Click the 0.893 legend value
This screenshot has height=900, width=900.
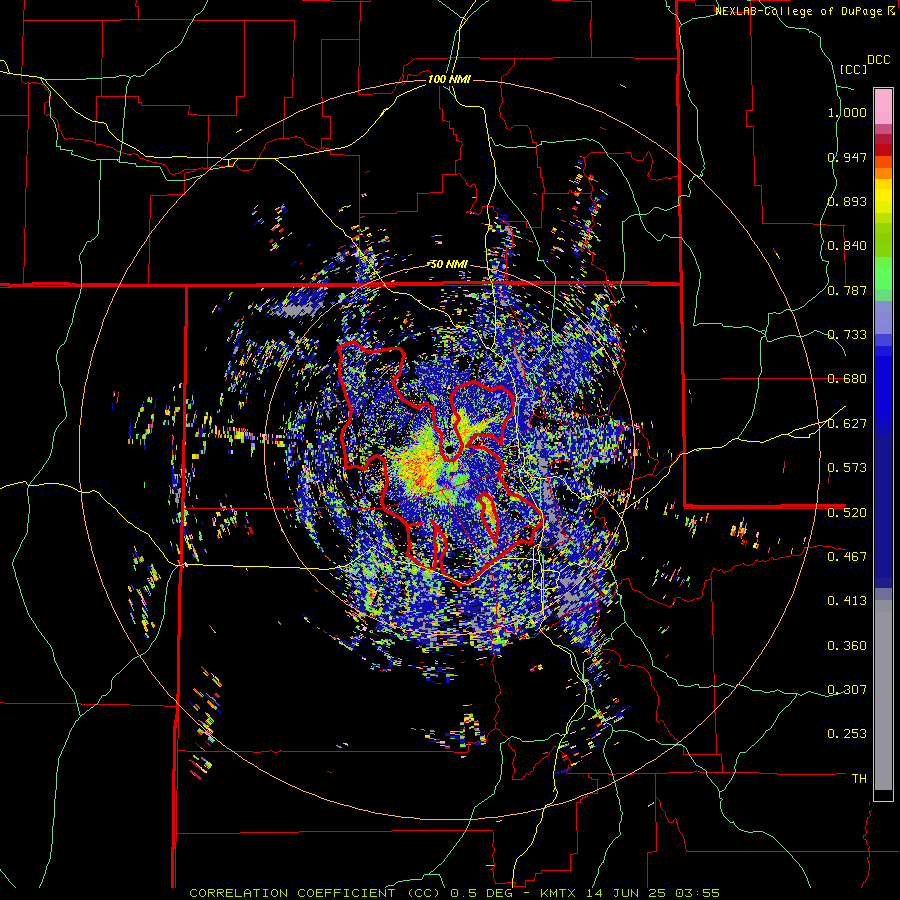[847, 201]
